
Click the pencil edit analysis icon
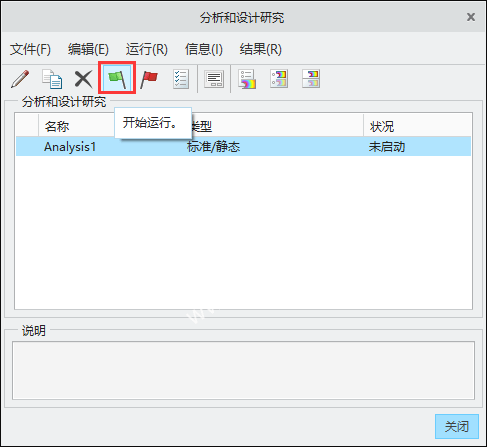[x=20, y=79]
